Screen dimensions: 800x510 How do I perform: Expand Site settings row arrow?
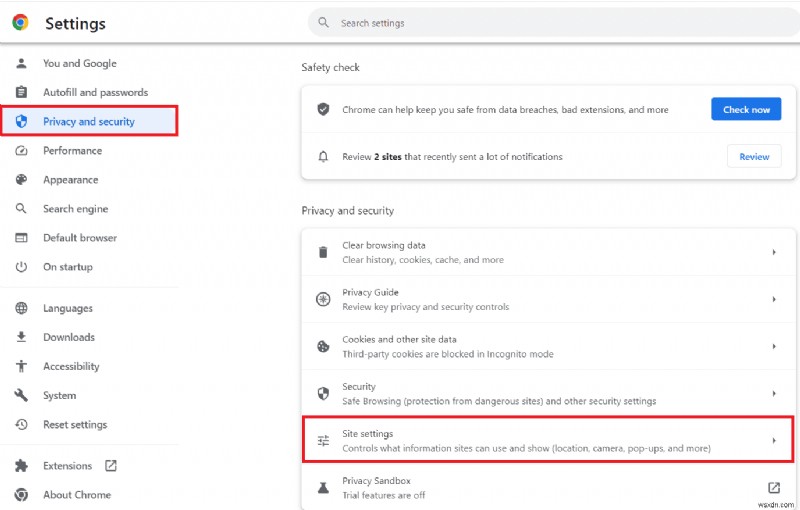pyautogui.click(x=774, y=441)
